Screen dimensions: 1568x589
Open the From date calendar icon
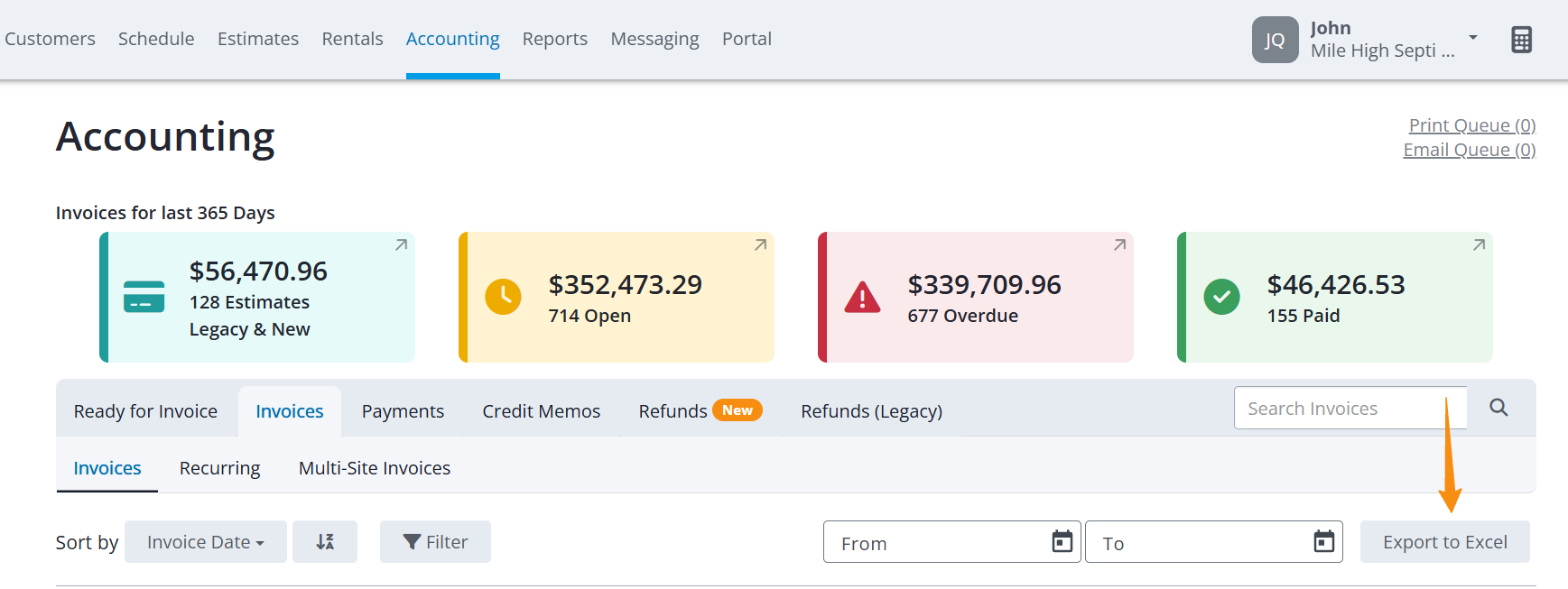(1062, 541)
